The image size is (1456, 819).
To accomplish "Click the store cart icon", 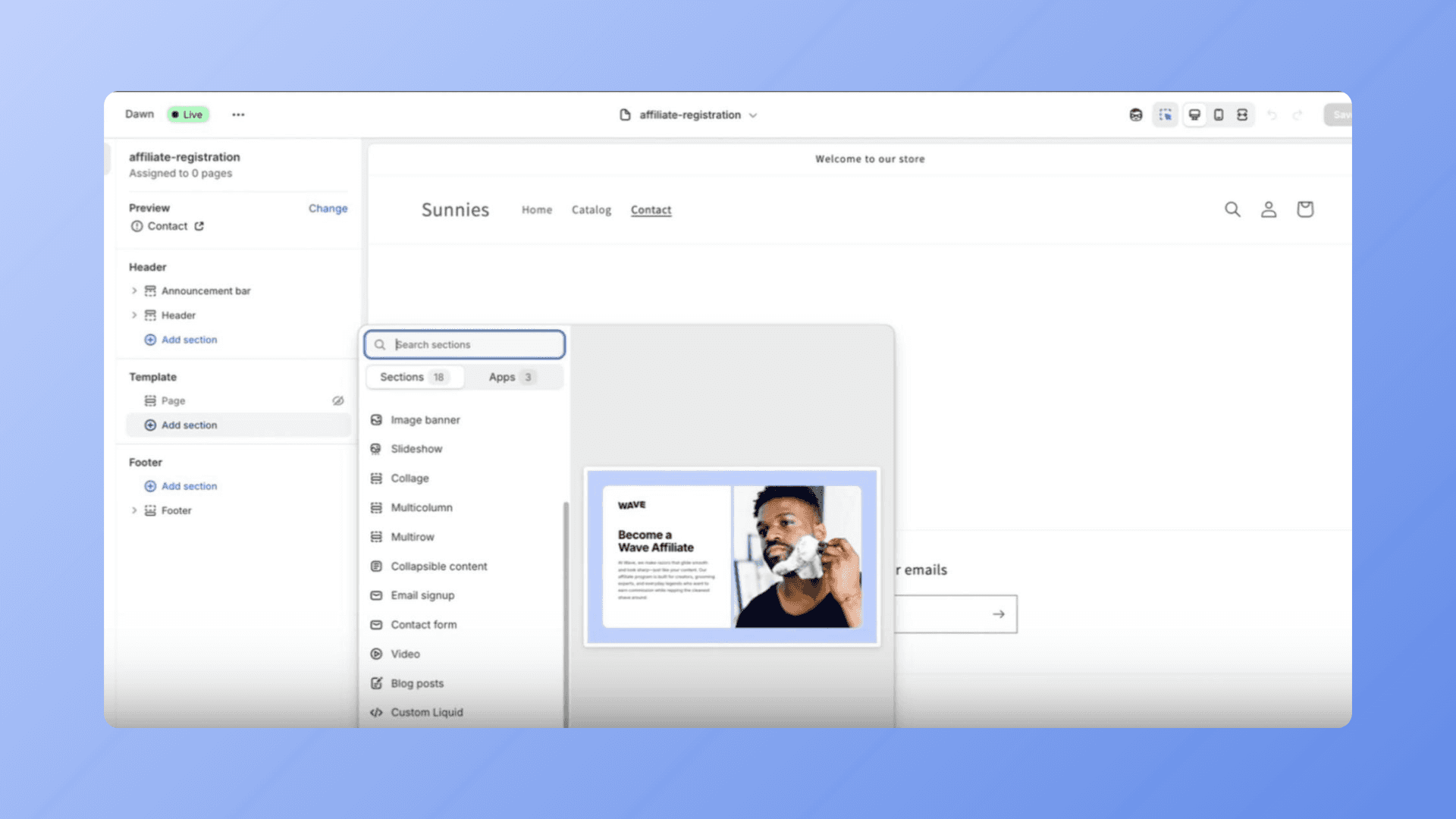I will 1305,209.
